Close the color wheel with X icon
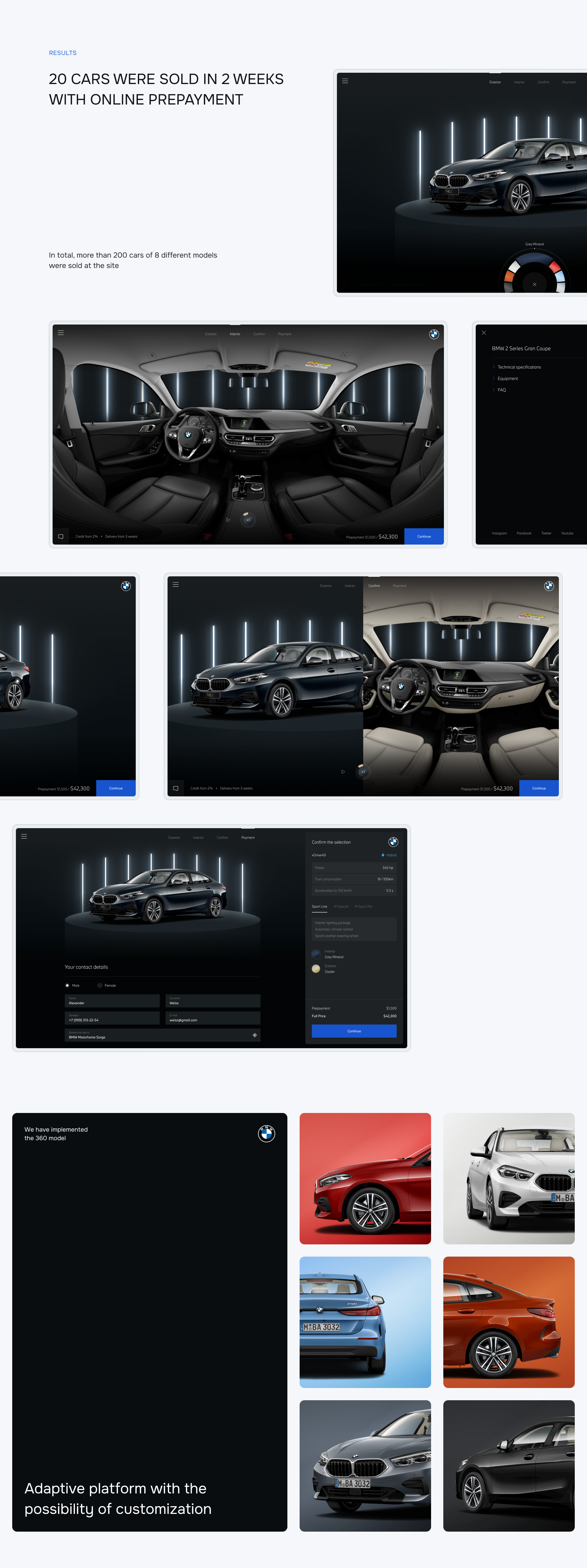 pyautogui.click(x=534, y=284)
